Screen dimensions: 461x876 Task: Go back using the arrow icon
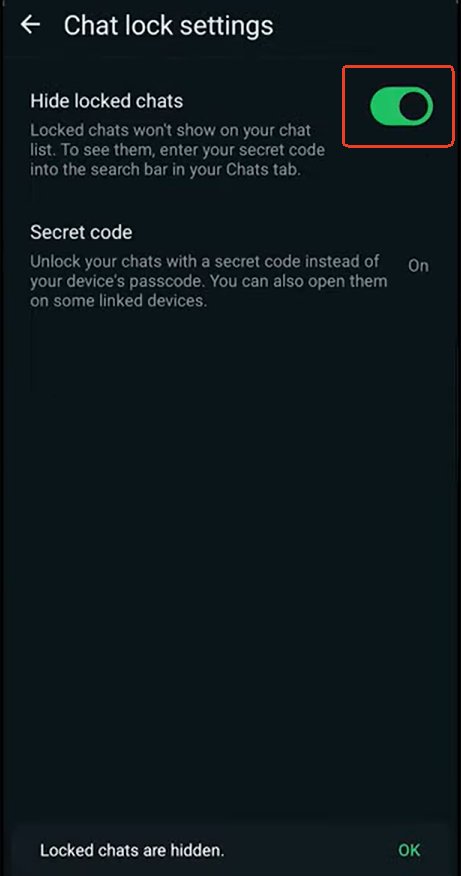(30, 25)
